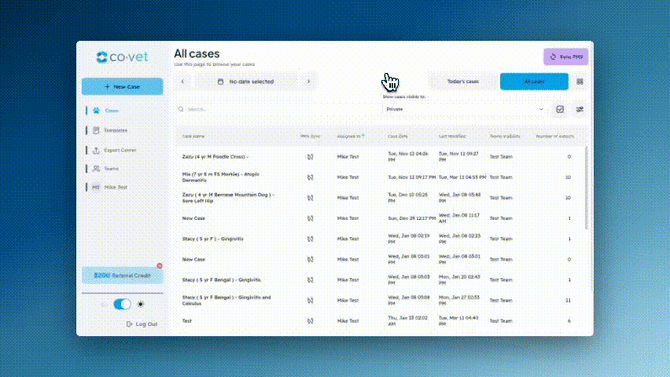
Task: Click the sun icon beside theme switch
Action: pos(141,304)
